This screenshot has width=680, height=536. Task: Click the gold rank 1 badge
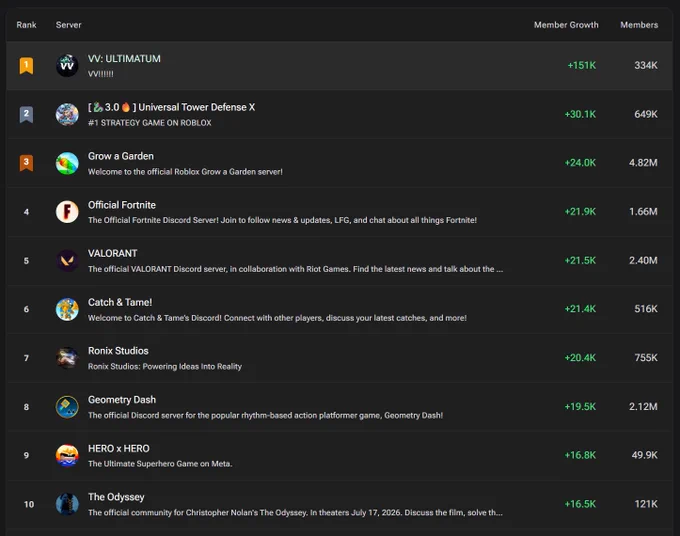tap(26, 65)
